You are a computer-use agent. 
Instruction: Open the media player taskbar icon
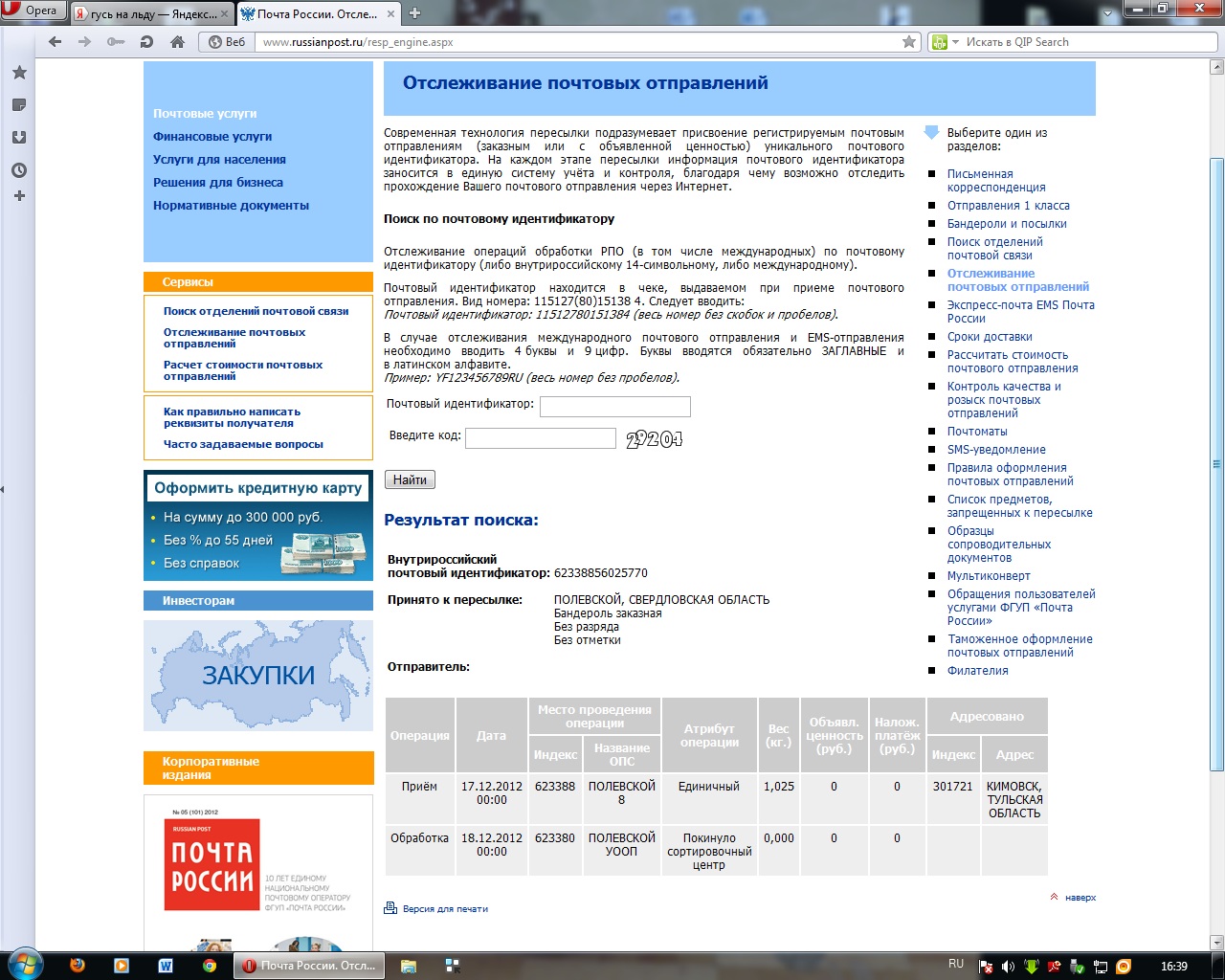coord(122,966)
